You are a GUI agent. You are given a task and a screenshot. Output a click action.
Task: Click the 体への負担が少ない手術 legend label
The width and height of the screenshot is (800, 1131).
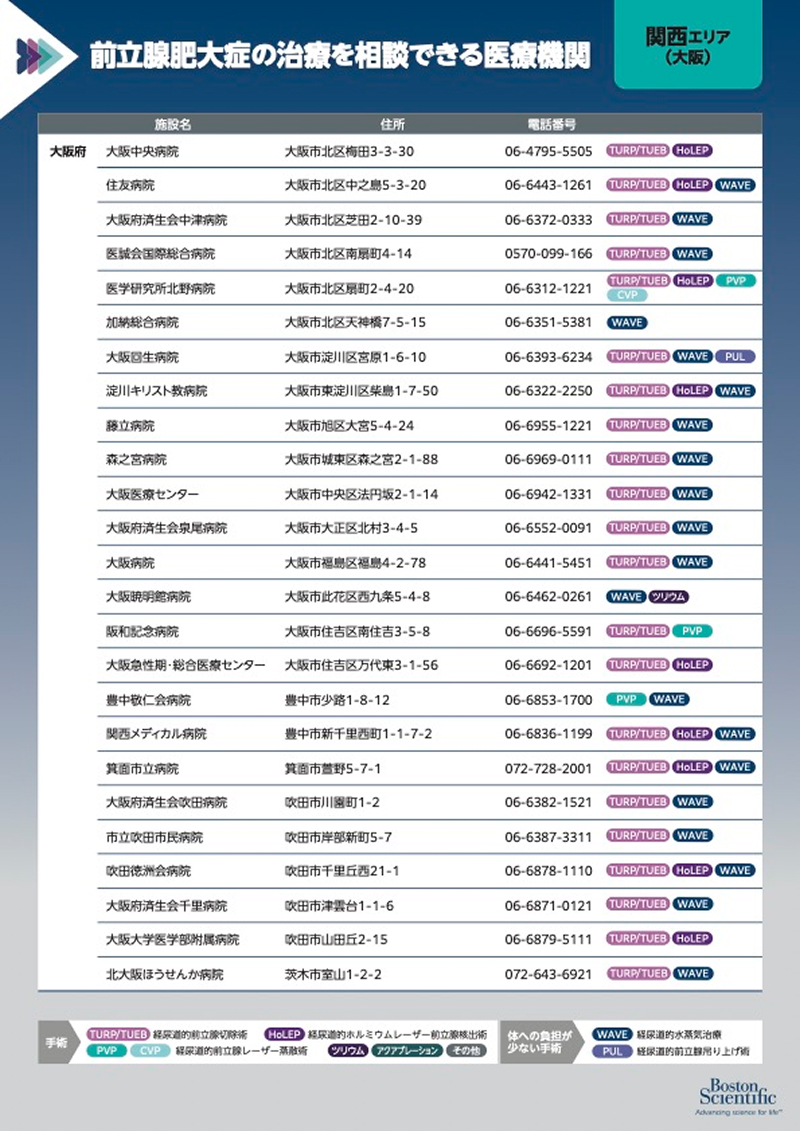[541, 1042]
